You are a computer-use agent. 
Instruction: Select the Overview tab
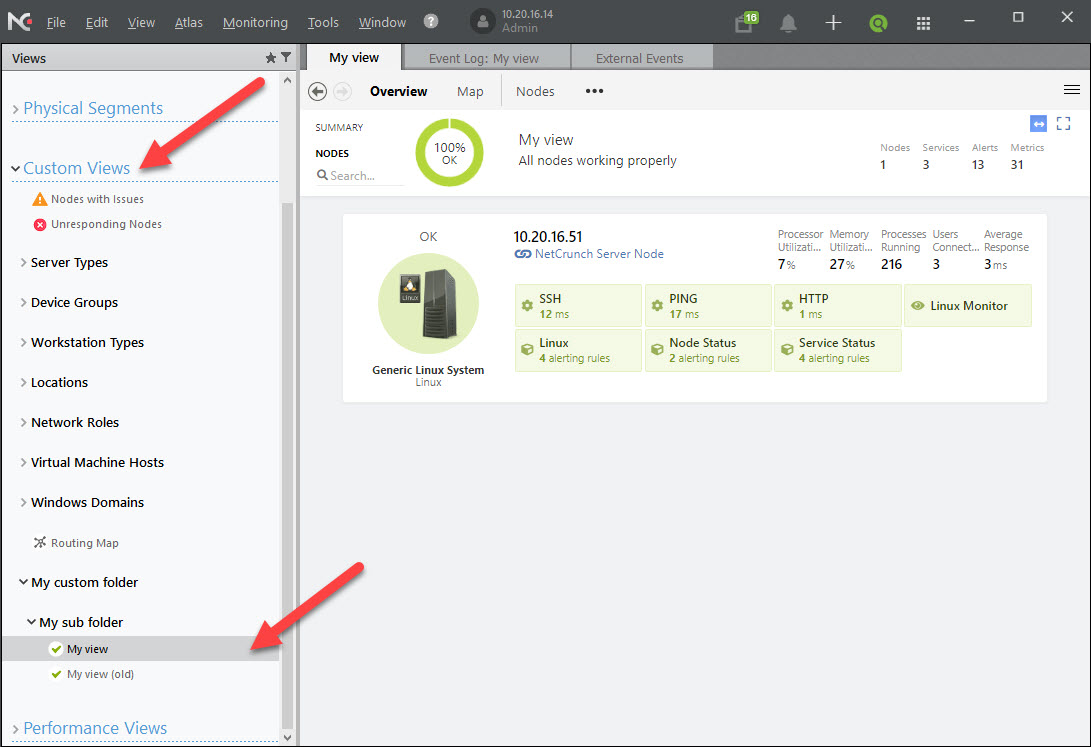(x=399, y=91)
